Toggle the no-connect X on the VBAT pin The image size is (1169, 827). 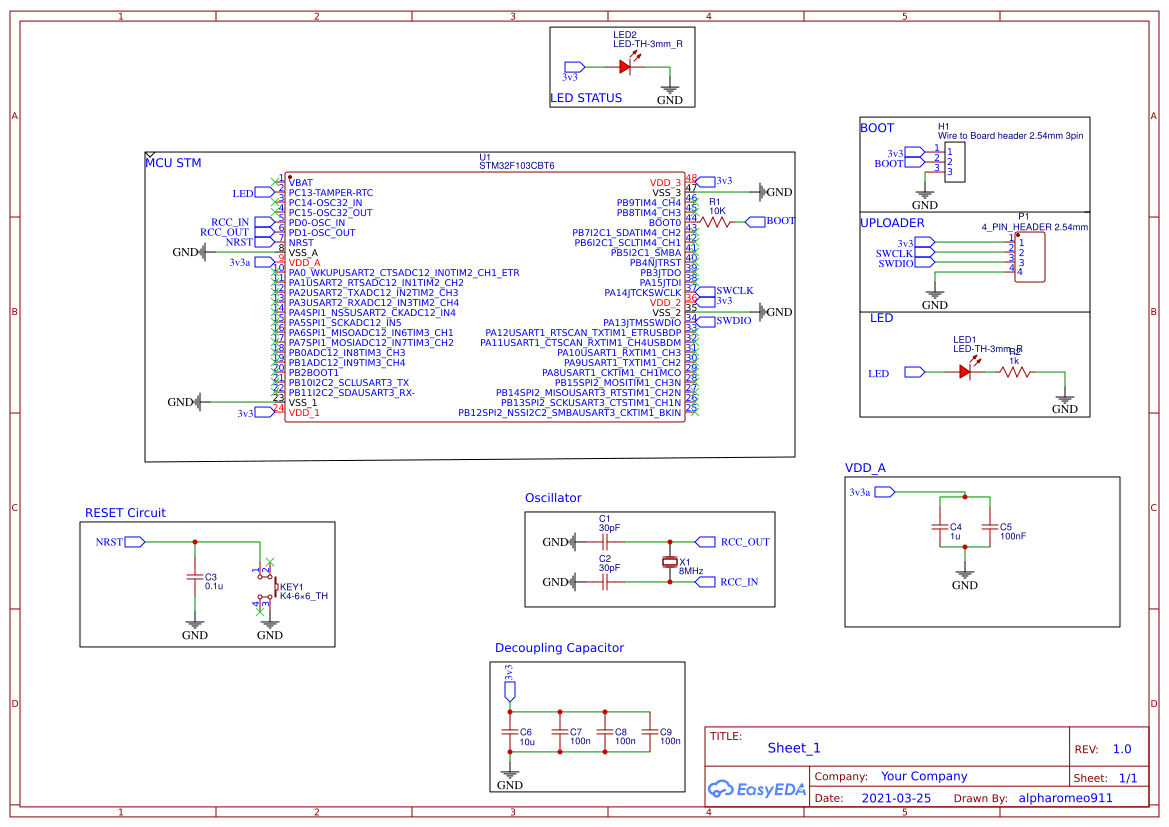(275, 182)
